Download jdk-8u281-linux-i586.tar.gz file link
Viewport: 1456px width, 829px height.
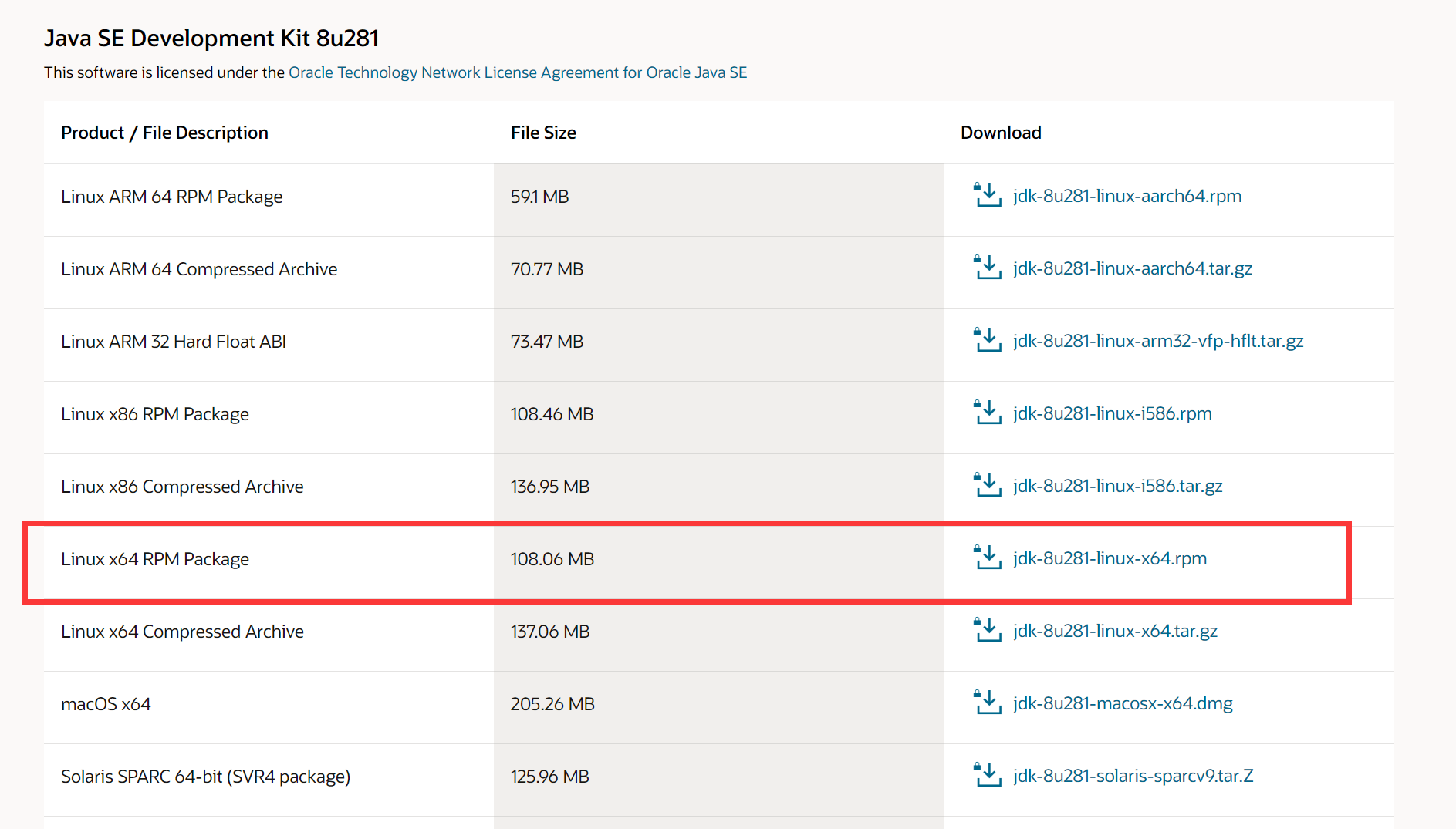pyautogui.click(x=1118, y=486)
